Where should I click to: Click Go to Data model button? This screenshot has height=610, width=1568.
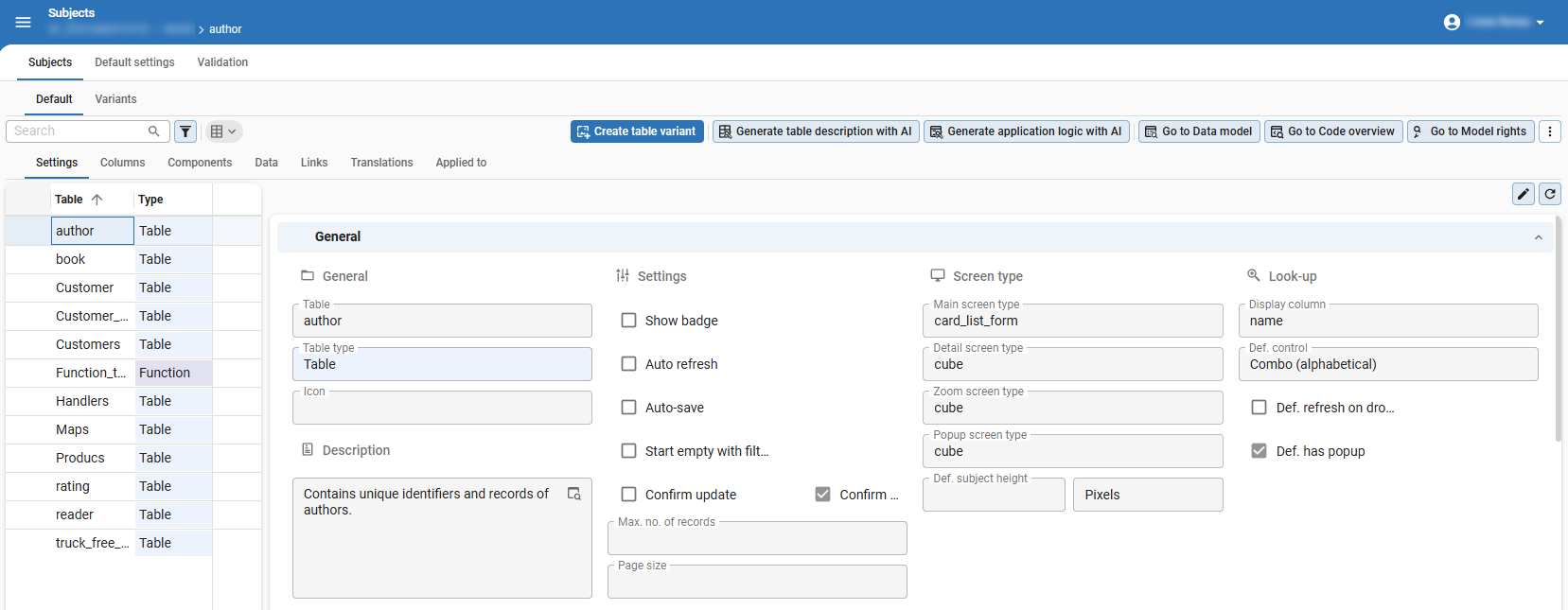[x=1198, y=131]
